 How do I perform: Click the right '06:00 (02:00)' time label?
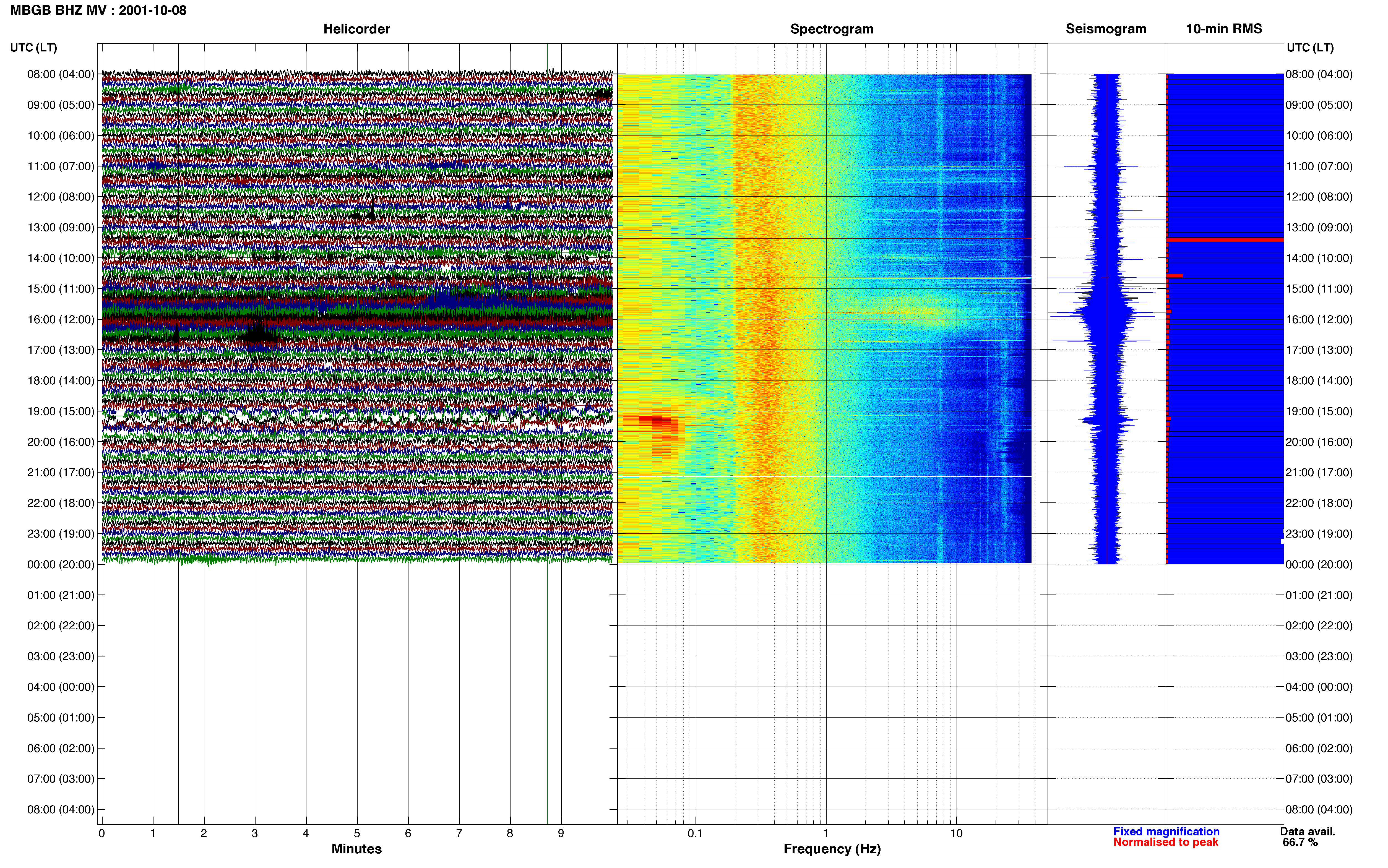pyautogui.click(x=1319, y=749)
